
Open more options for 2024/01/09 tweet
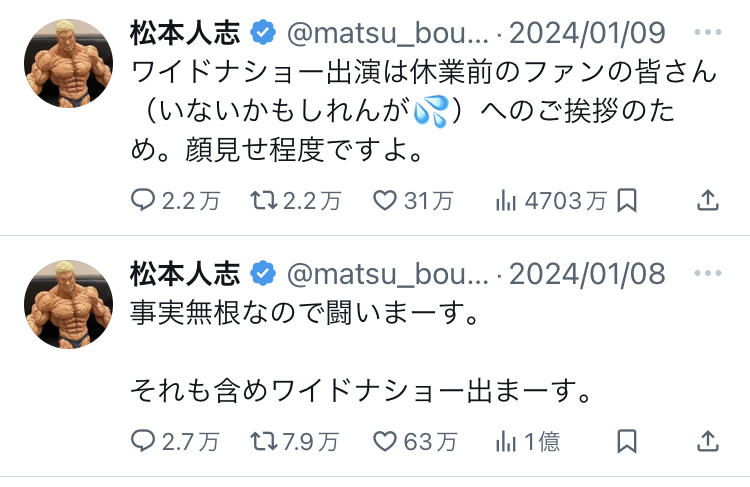(x=706, y=32)
